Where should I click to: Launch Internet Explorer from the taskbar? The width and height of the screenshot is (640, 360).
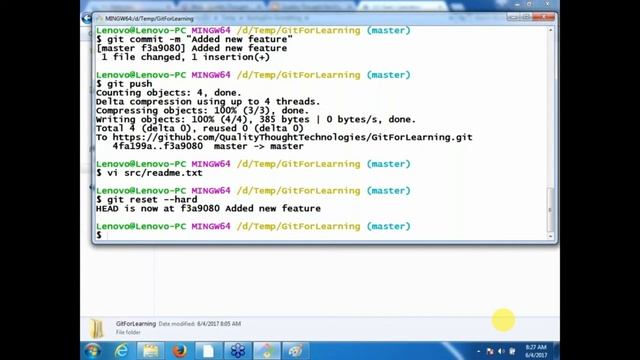[121, 351]
